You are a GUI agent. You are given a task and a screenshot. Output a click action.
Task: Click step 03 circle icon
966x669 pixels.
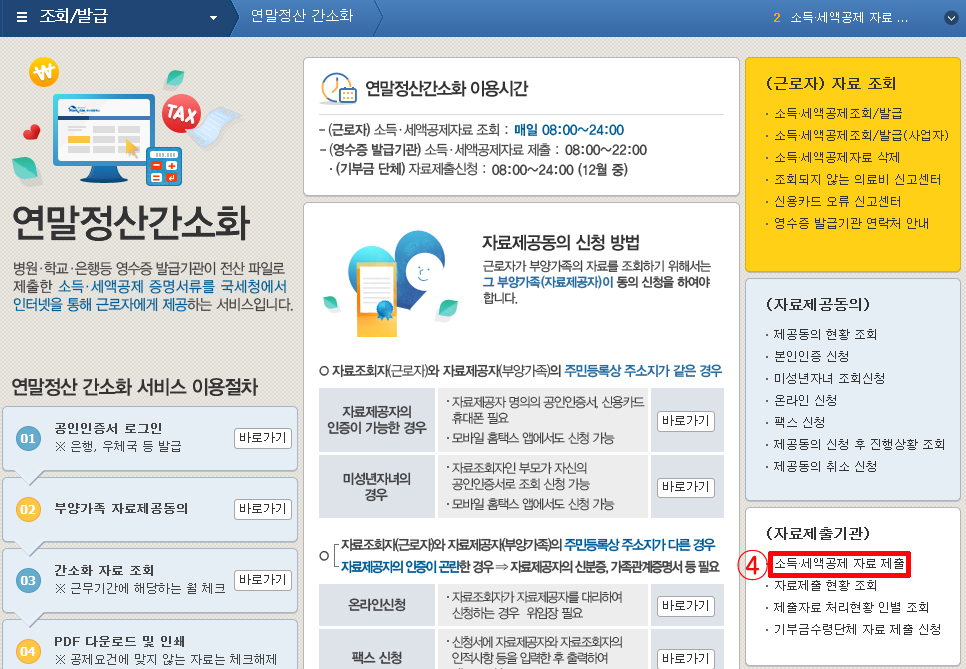[x=28, y=580]
